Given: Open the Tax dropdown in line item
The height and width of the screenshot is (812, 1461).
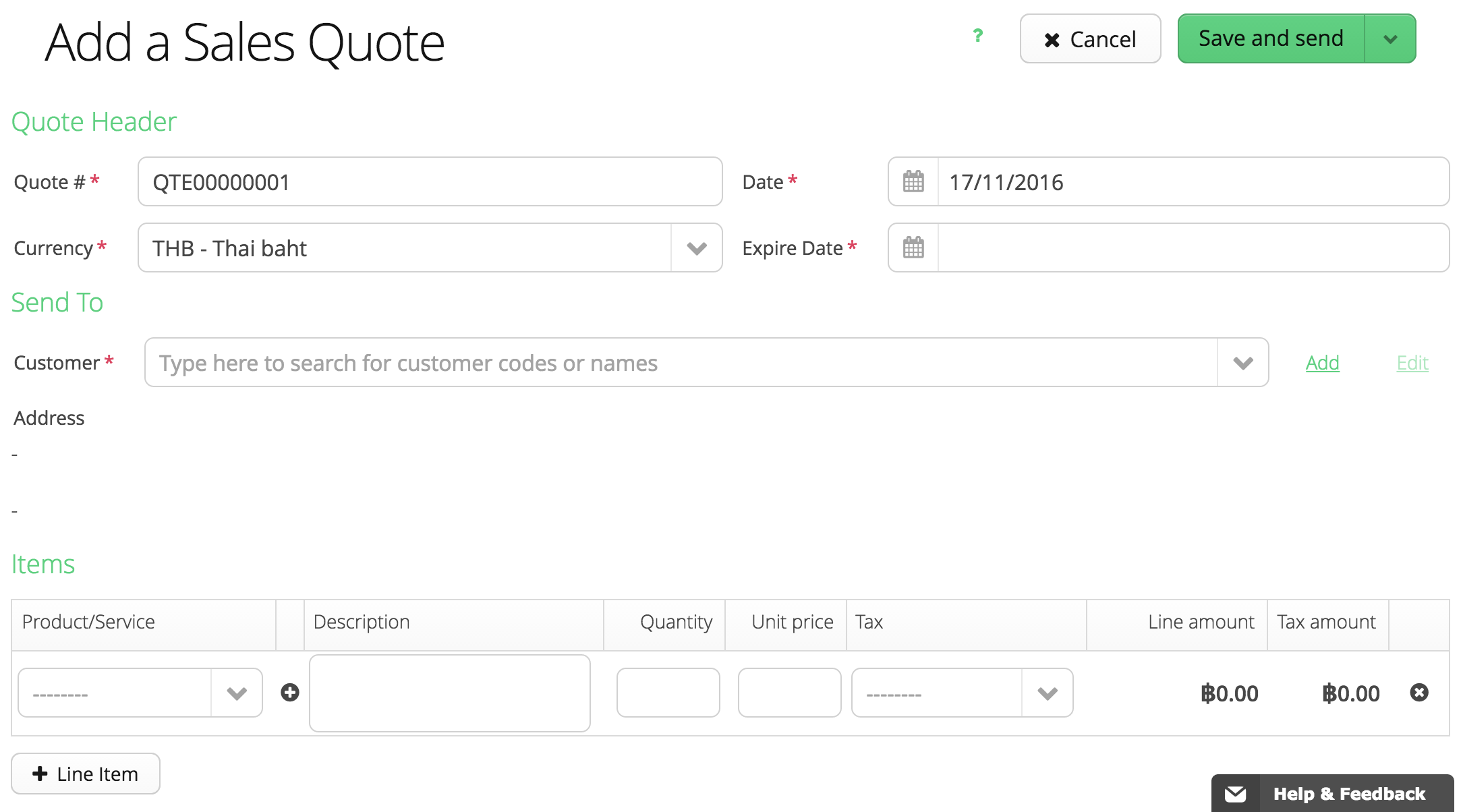Looking at the screenshot, I should pyautogui.click(x=962, y=693).
